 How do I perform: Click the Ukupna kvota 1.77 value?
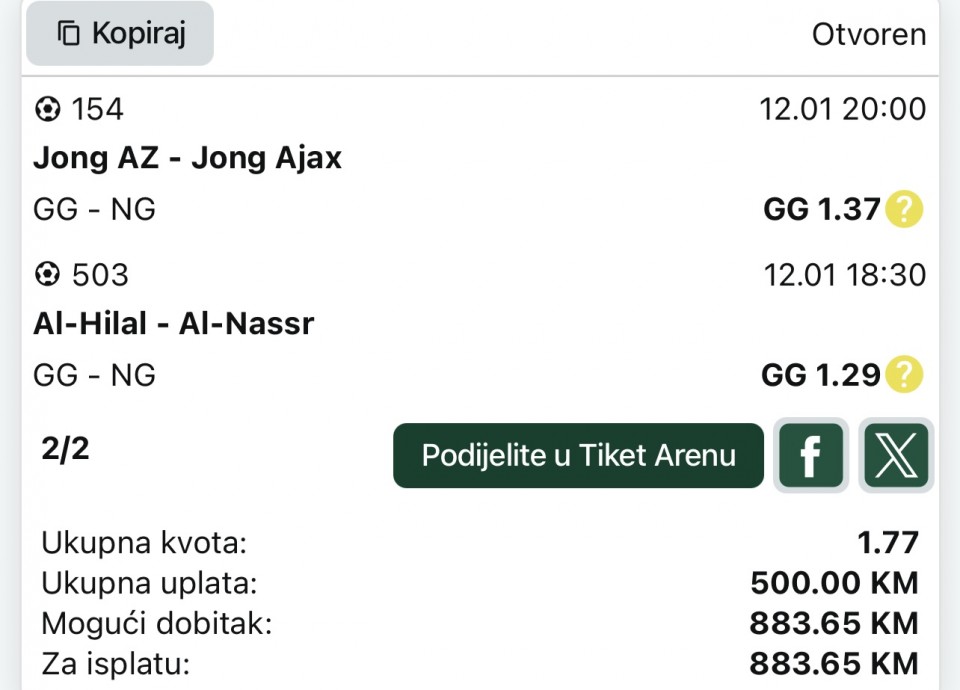point(887,543)
